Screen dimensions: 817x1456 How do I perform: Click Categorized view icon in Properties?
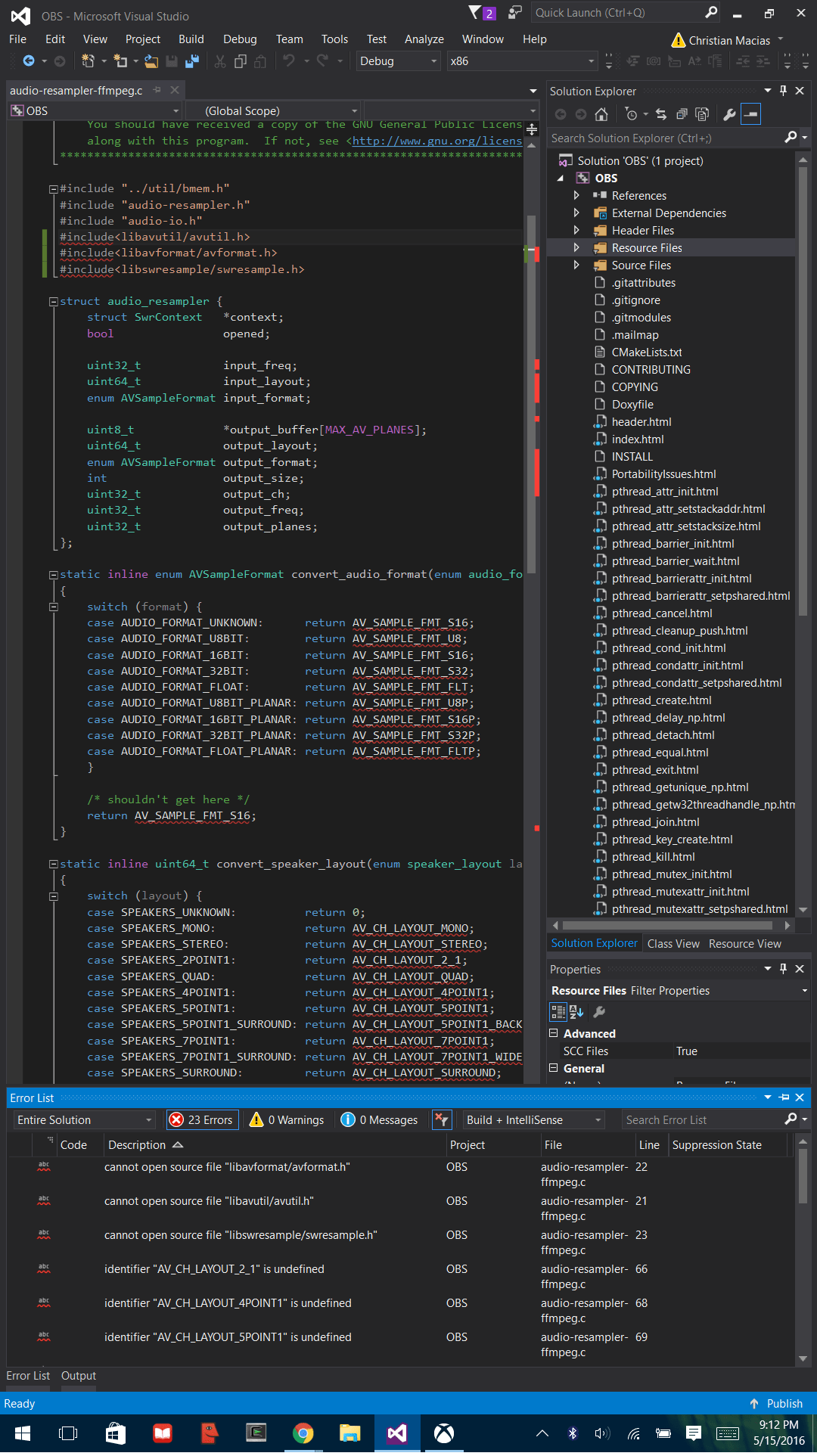[558, 1011]
